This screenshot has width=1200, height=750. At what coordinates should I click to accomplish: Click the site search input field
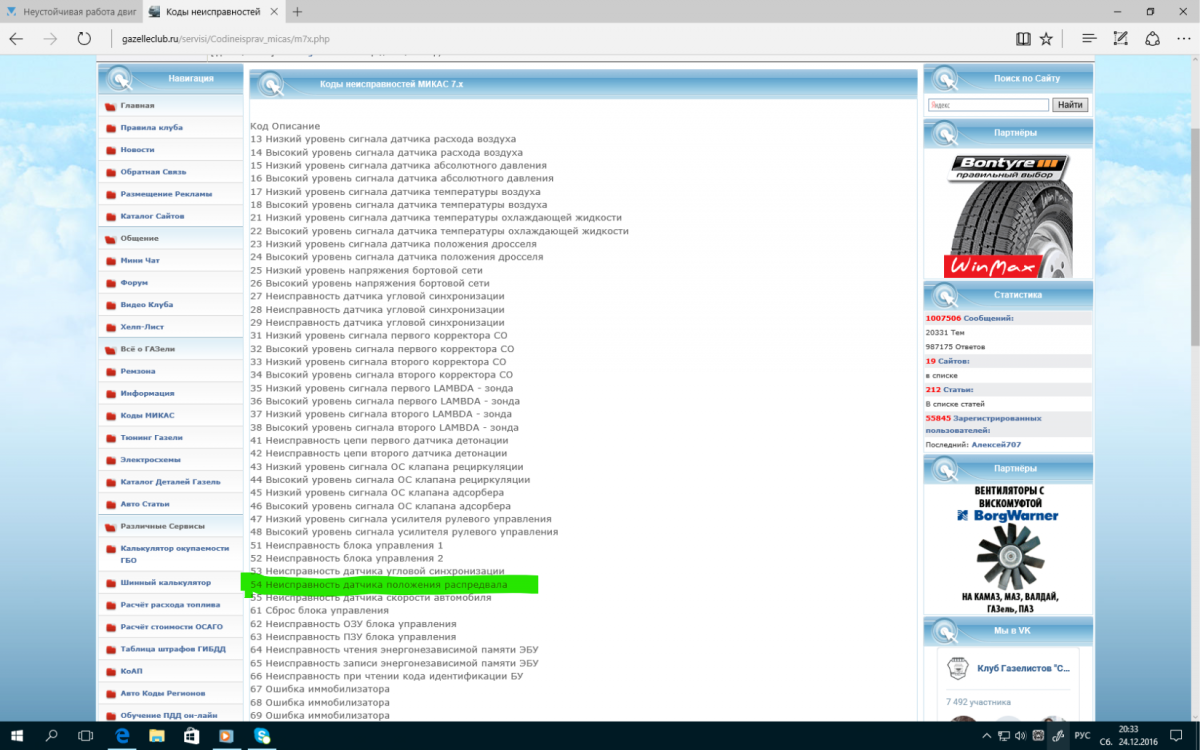coord(988,105)
